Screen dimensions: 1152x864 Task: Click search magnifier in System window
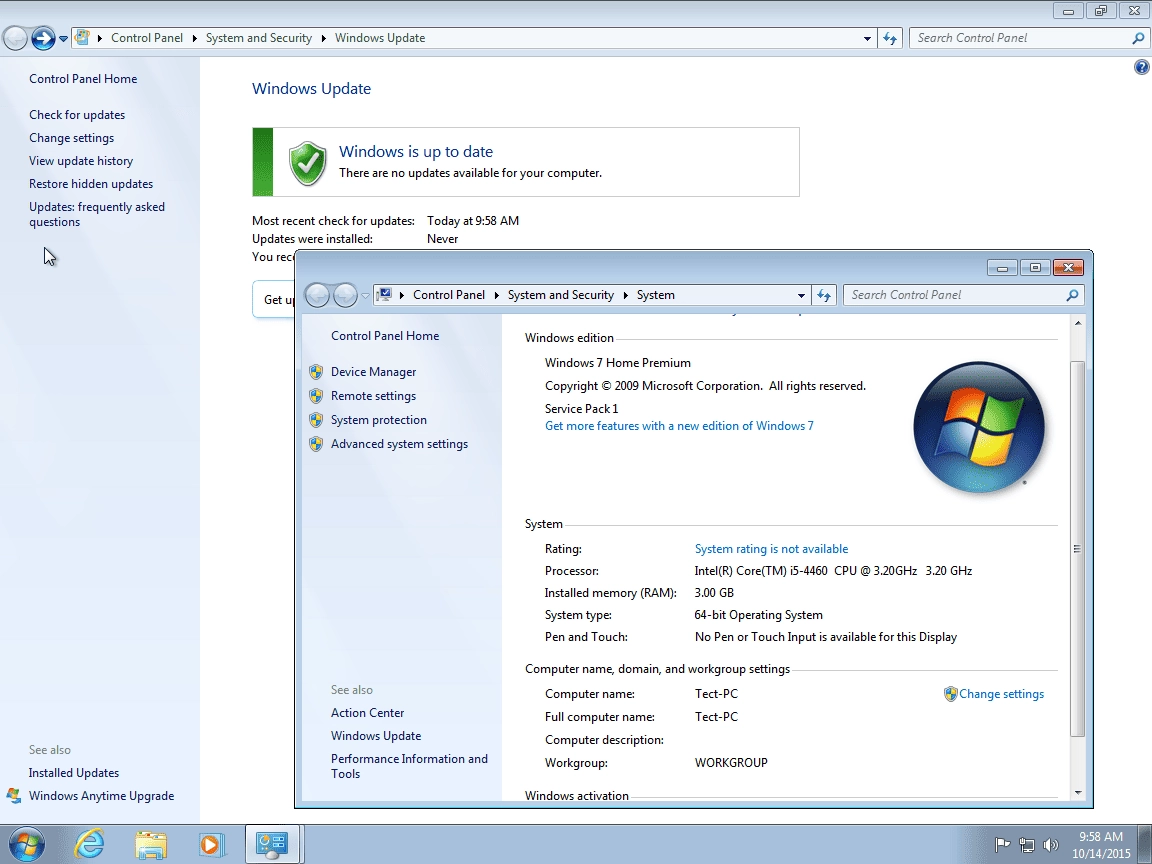pyautogui.click(x=1072, y=295)
